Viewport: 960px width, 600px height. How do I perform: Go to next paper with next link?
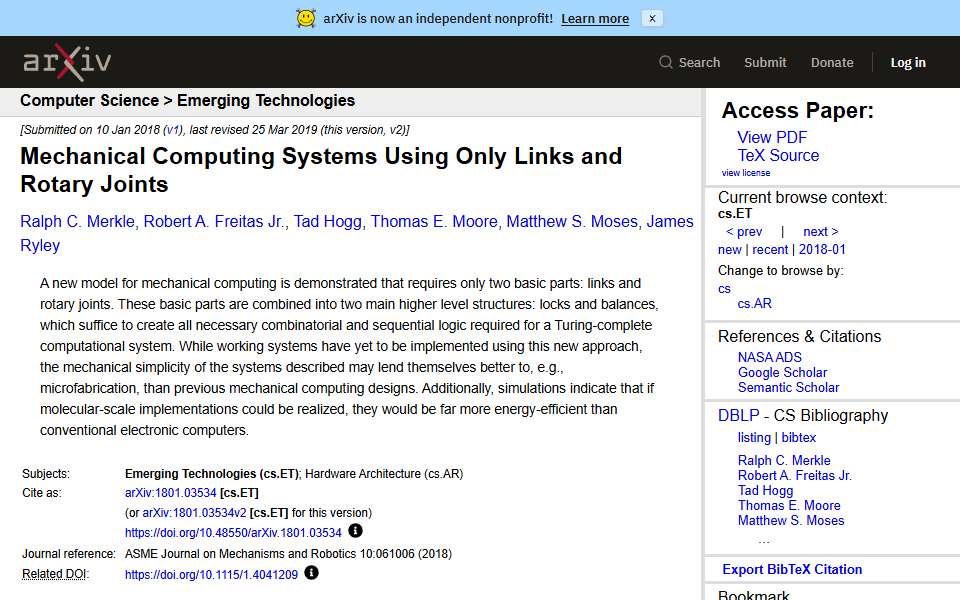click(821, 231)
